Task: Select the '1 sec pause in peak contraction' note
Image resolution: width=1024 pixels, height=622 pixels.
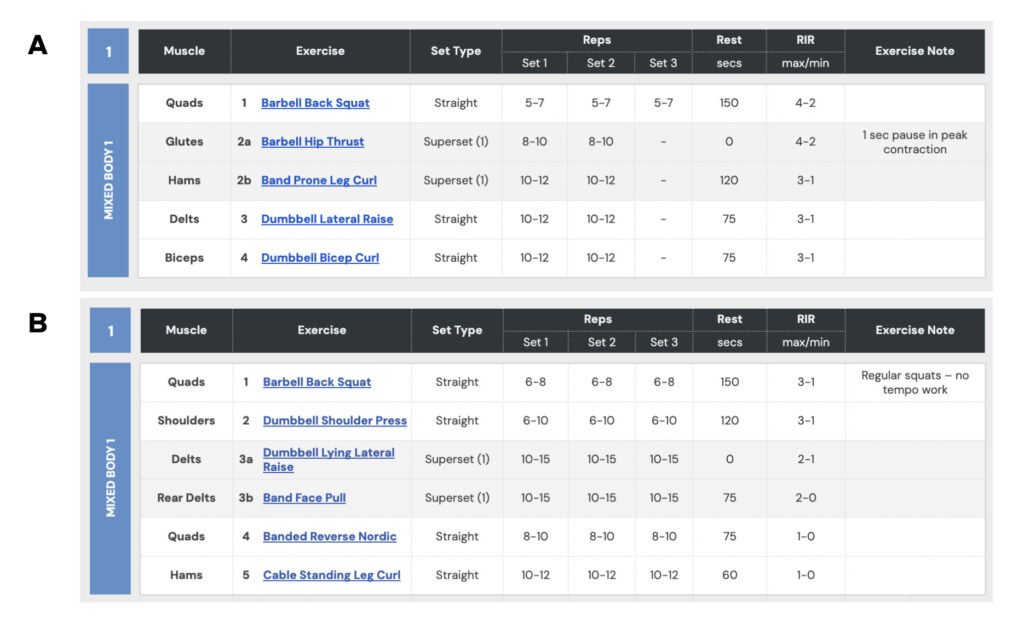Action: pos(914,142)
